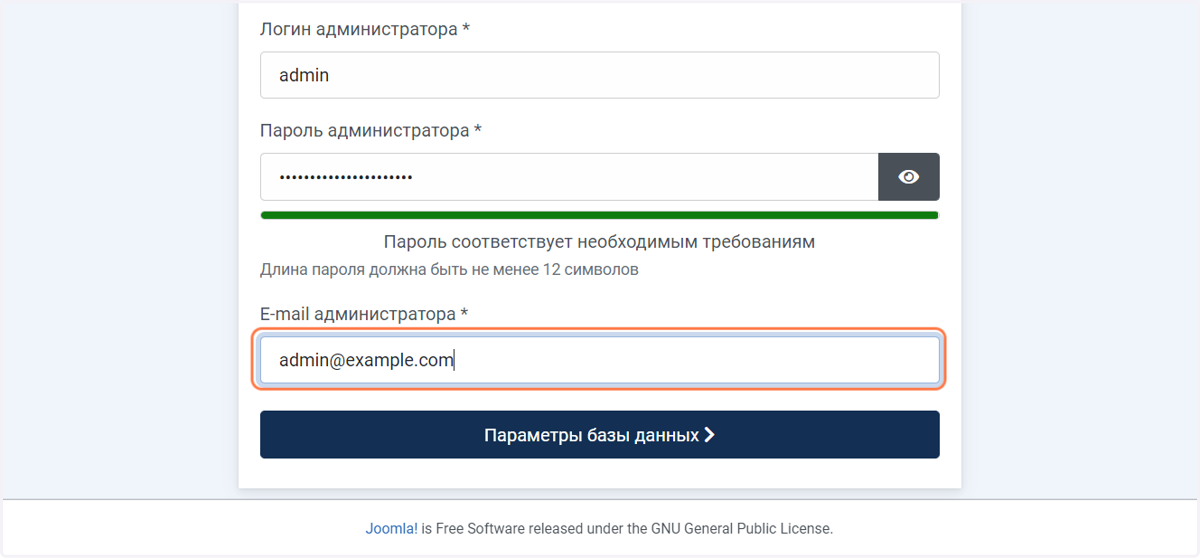Select the label Пароль администратора
The width and height of the screenshot is (1200, 558).
point(371,131)
